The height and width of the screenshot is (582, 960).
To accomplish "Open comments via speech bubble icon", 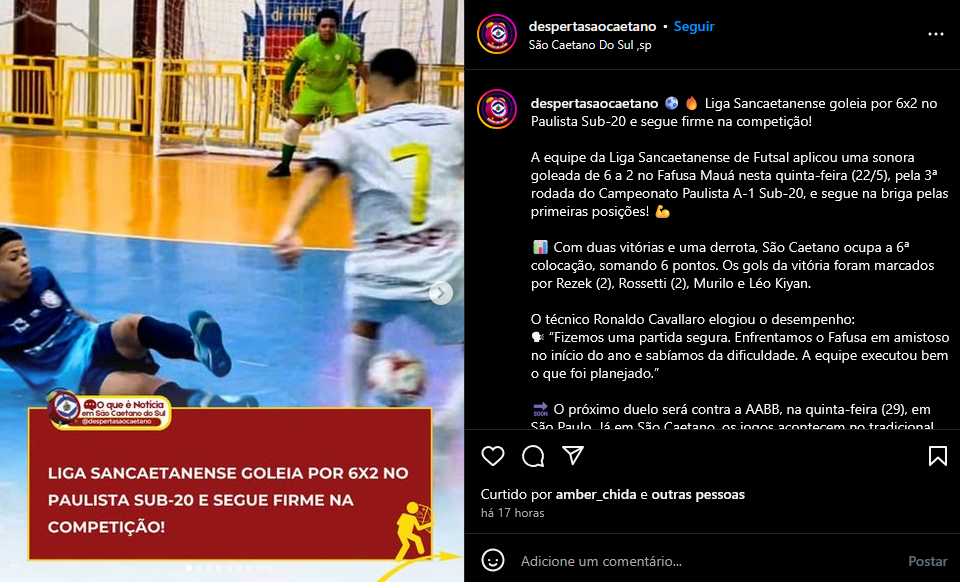I will 533,456.
